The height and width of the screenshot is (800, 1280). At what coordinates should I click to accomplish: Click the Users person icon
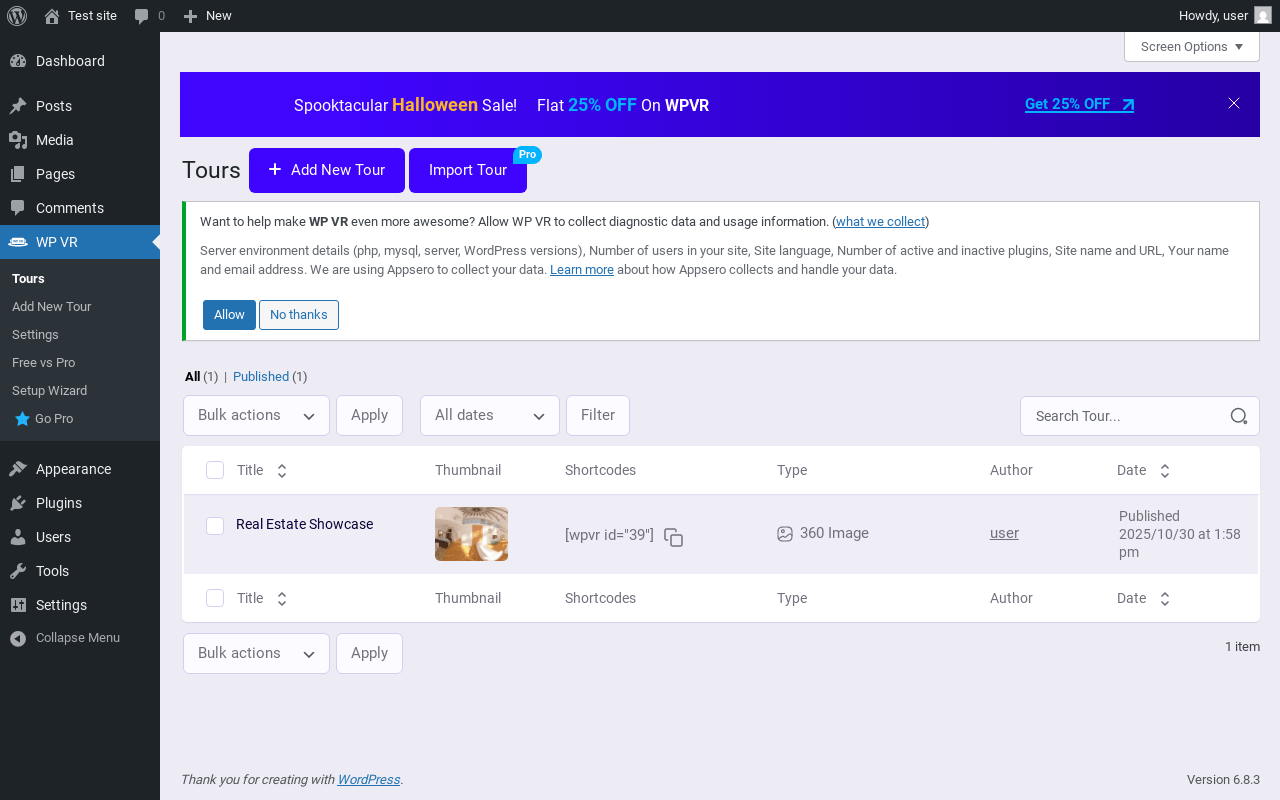pyautogui.click(x=18, y=537)
